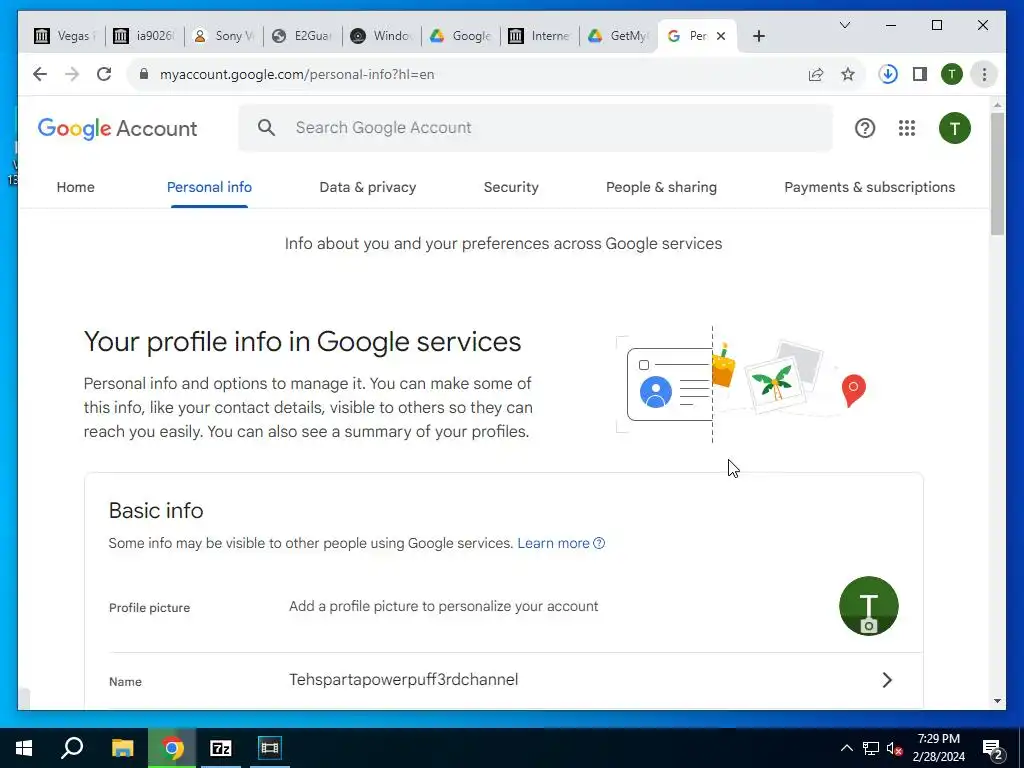Switch to the Windo browser tab

pyautogui.click(x=382, y=36)
